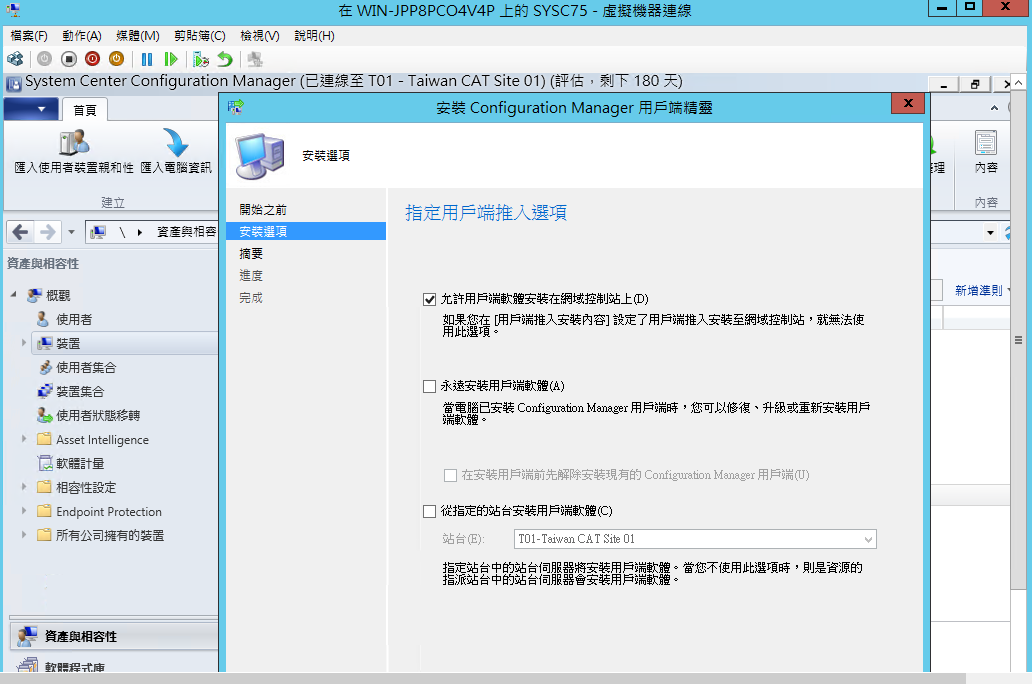Open the 說明(H) menu
Image resolution: width=1032 pixels, height=684 pixels.
[x=314, y=36]
